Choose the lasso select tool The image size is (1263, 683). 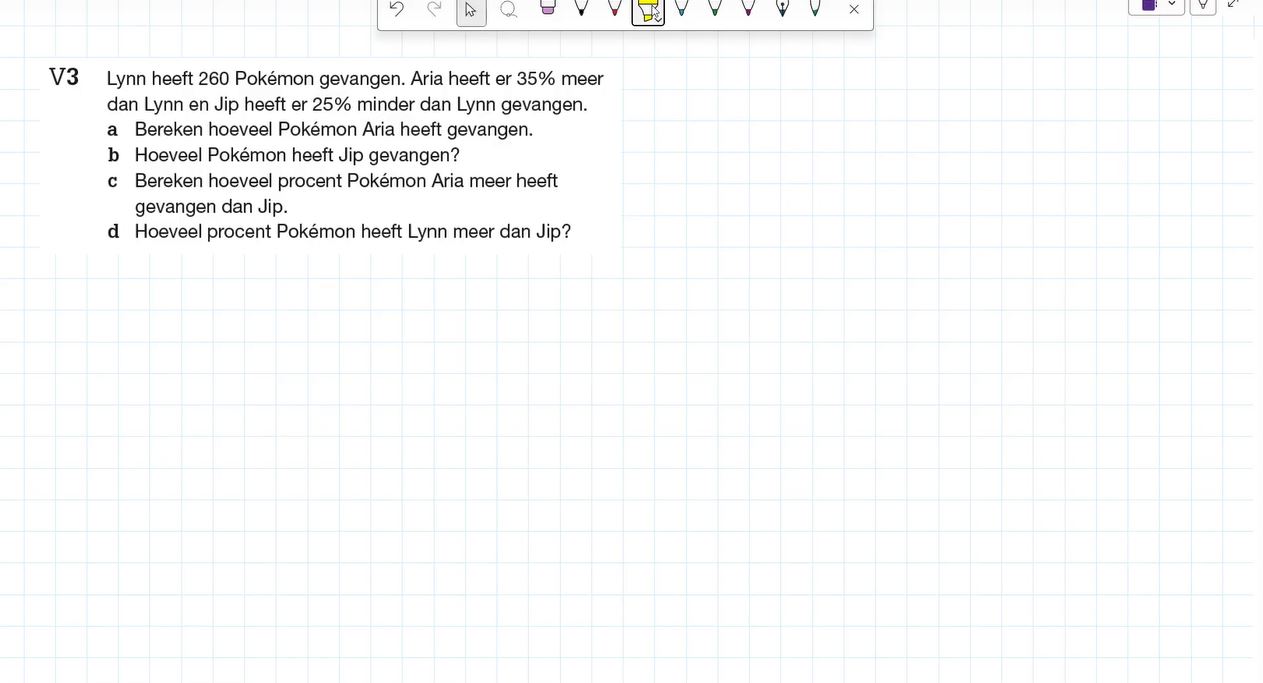(x=508, y=9)
